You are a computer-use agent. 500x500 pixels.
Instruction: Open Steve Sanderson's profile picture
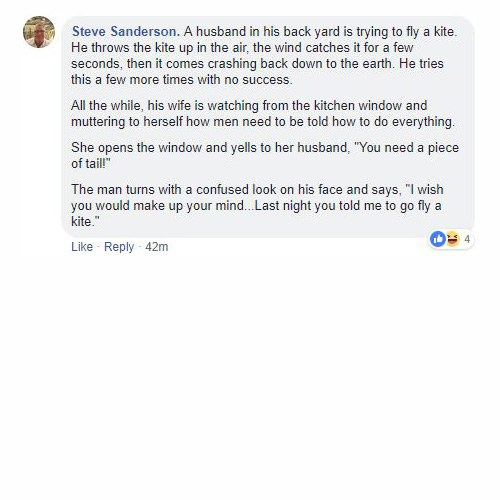(x=39, y=32)
